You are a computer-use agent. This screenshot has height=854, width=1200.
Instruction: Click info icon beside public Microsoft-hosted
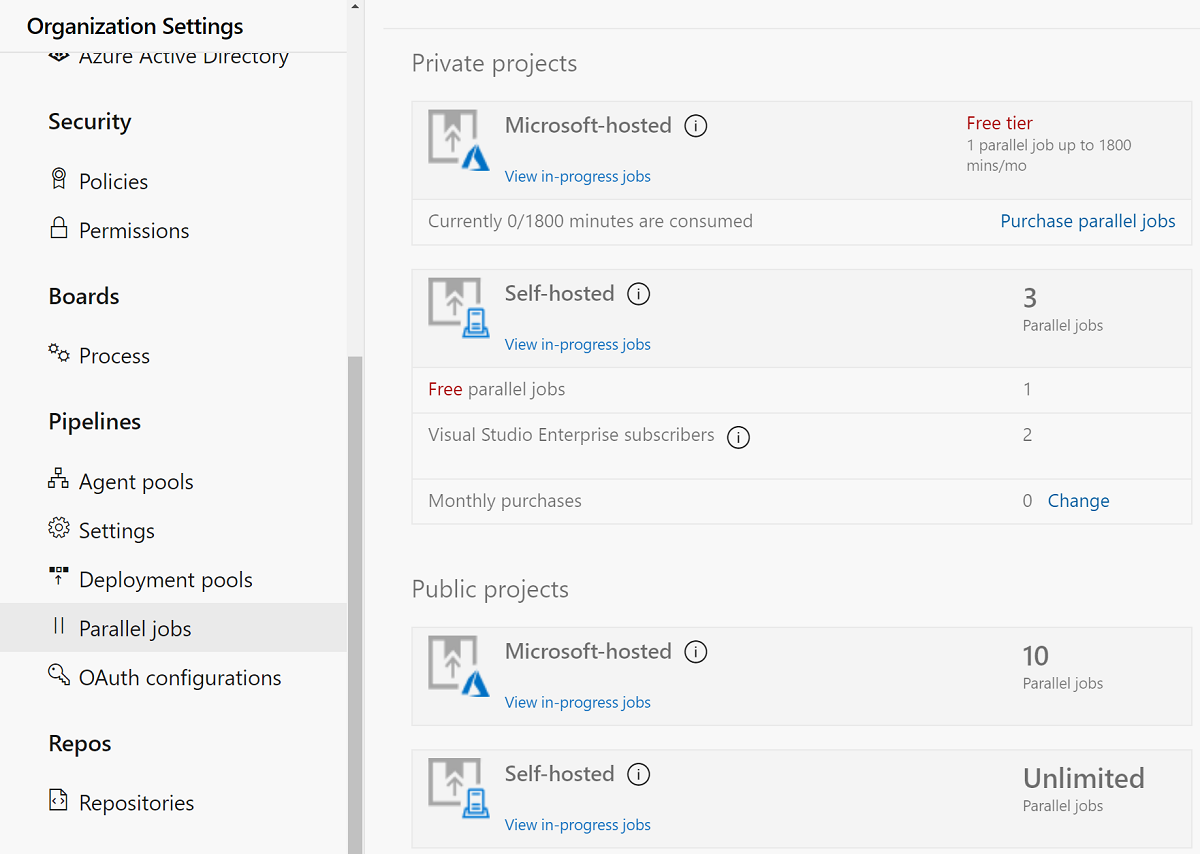[696, 652]
